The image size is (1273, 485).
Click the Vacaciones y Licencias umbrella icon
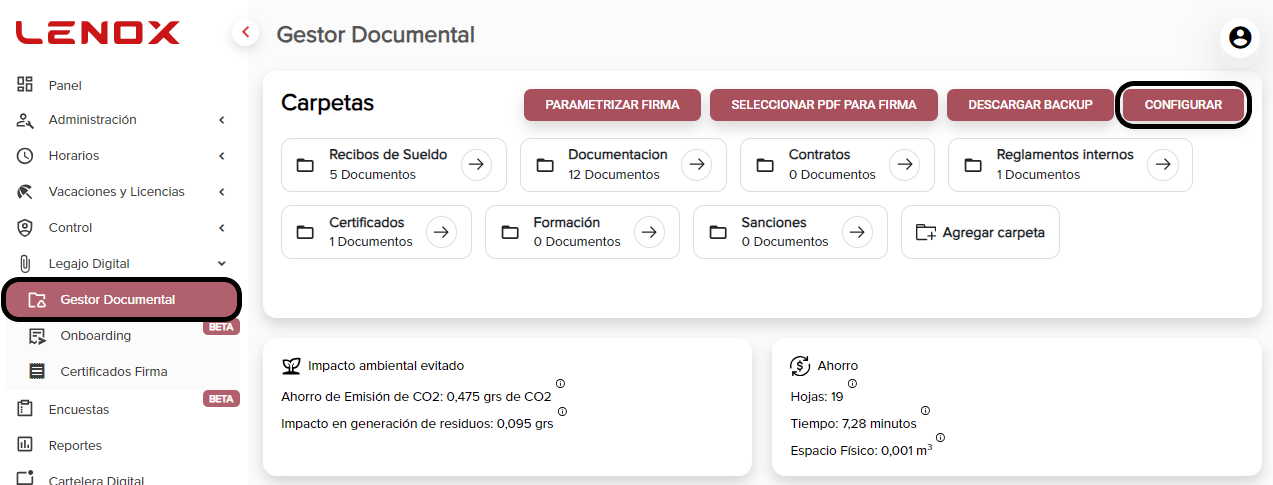(26, 192)
